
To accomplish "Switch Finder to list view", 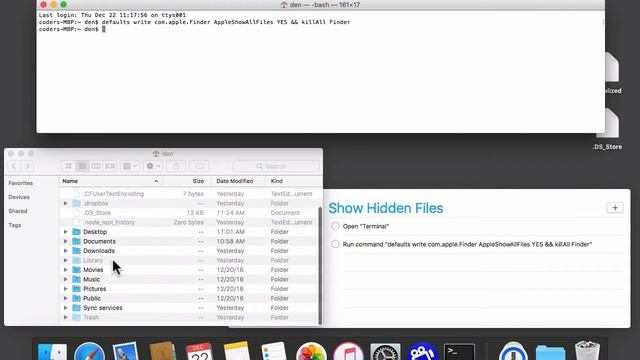I will click(82, 166).
